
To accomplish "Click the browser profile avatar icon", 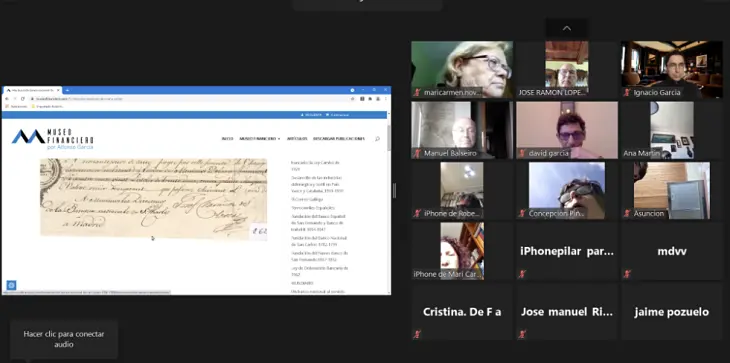I will tap(377, 99).
